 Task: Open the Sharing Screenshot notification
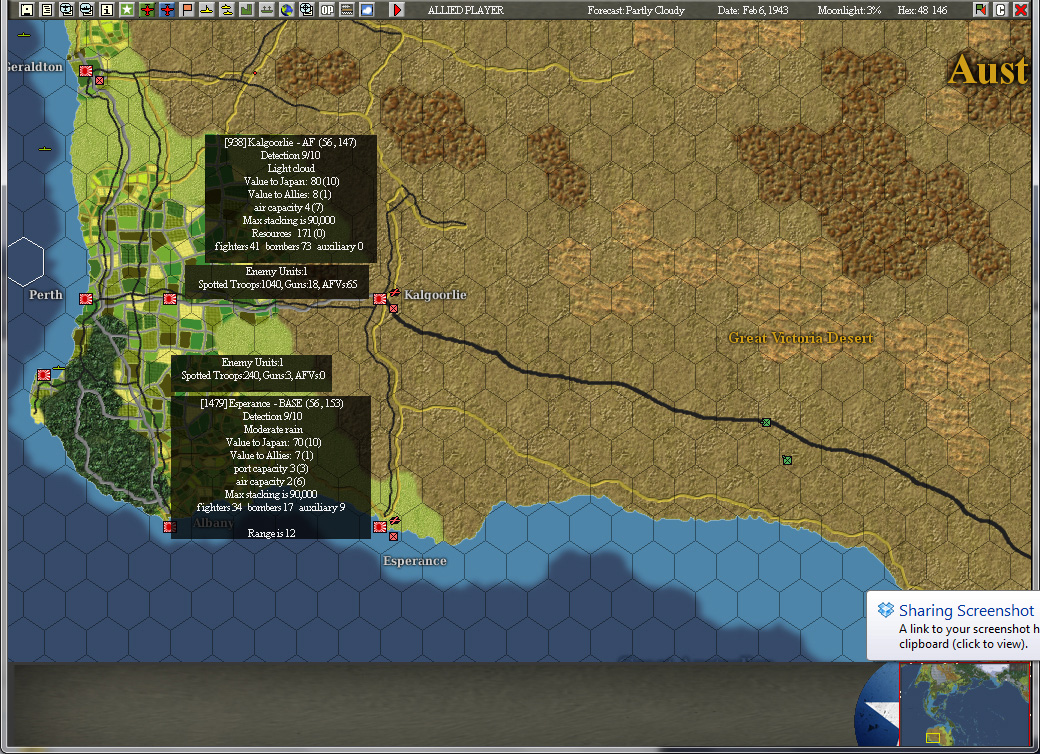pyautogui.click(x=954, y=626)
